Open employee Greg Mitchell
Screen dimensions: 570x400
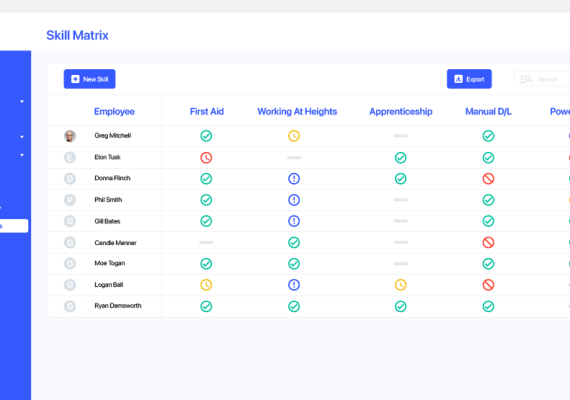point(113,136)
